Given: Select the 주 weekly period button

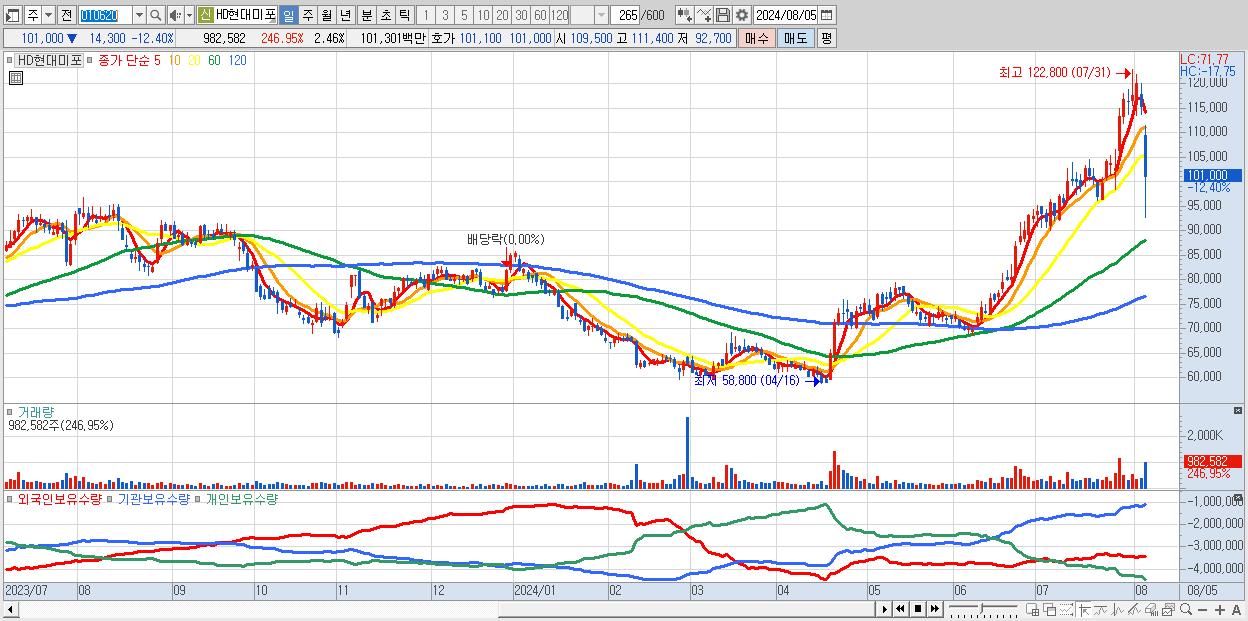Looking at the screenshot, I should coord(307,15).
